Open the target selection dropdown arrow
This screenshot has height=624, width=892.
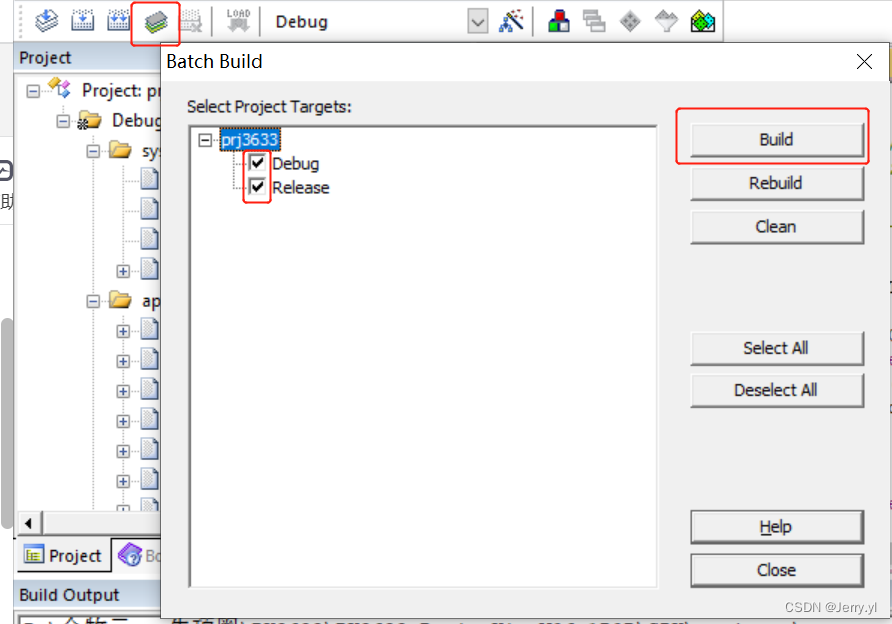[x=478, y=22]
